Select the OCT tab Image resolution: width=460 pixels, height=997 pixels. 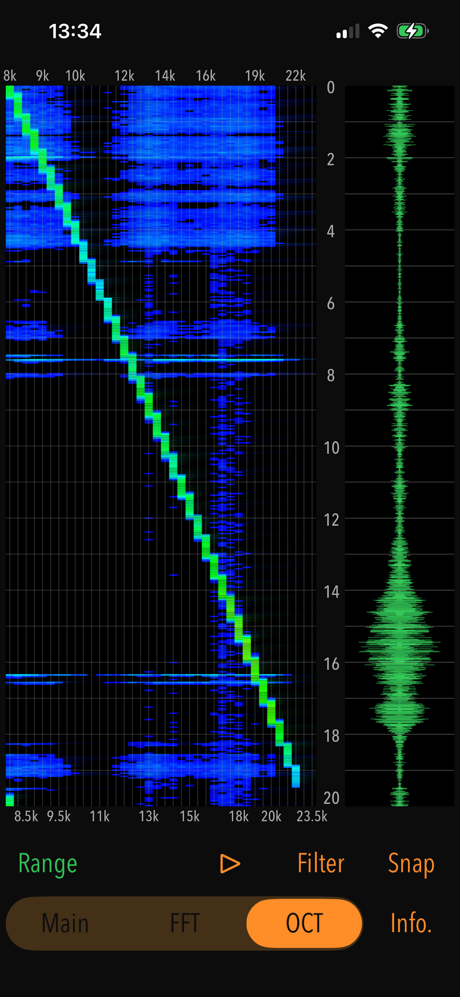click(x=304, y=924)
